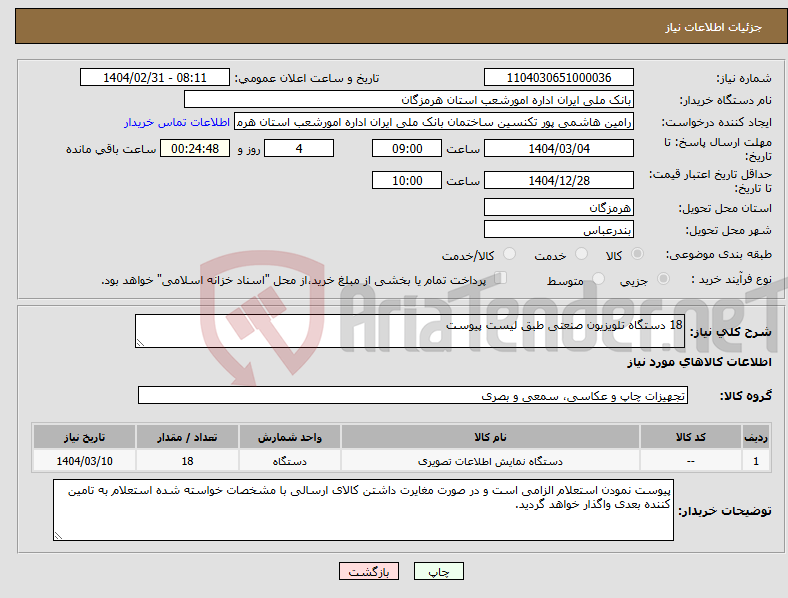This screenshot has width=788, height=598.
Task: Select the جزیی purchase type radio
Action: [663, 279]
